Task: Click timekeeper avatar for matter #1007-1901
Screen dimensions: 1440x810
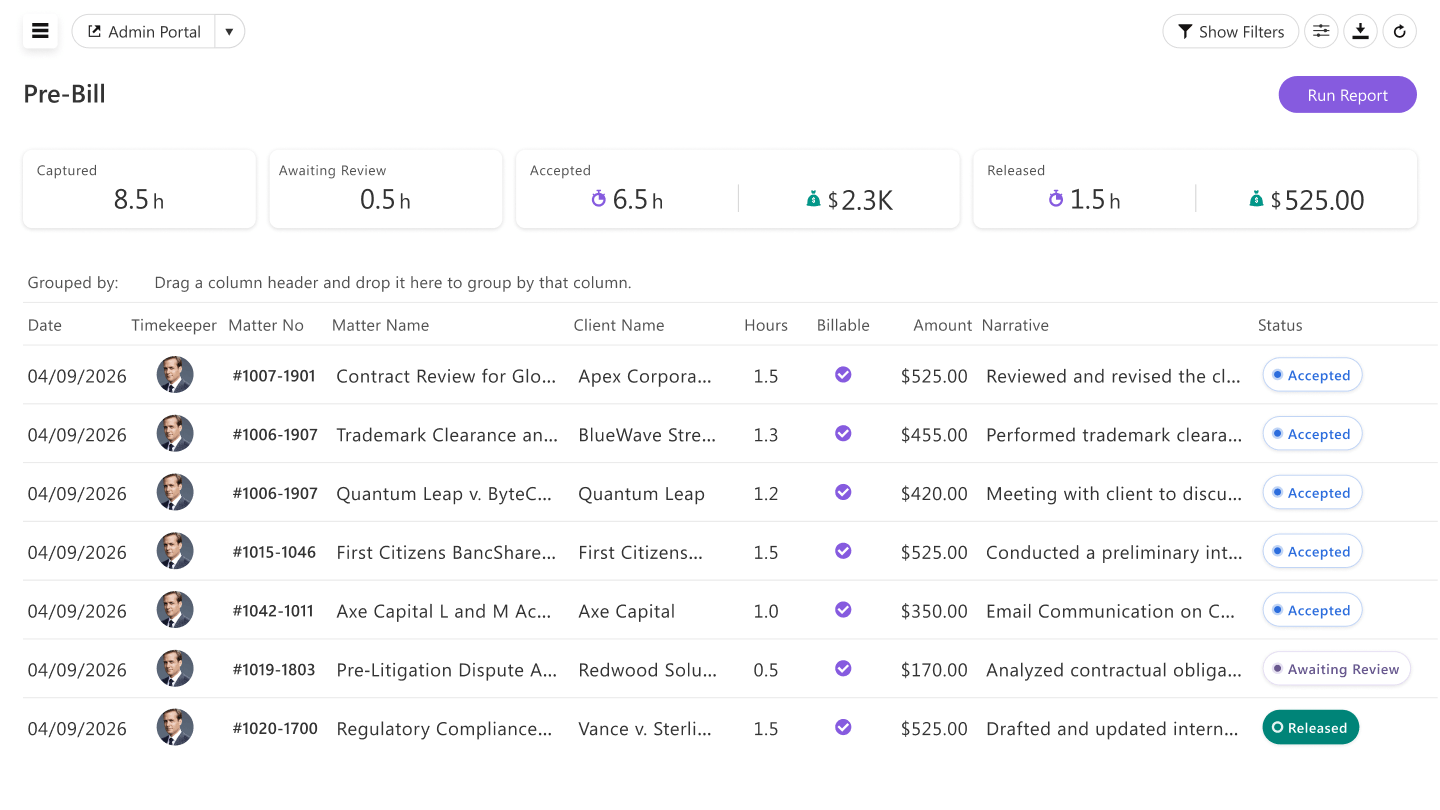Action: (175, 375)
